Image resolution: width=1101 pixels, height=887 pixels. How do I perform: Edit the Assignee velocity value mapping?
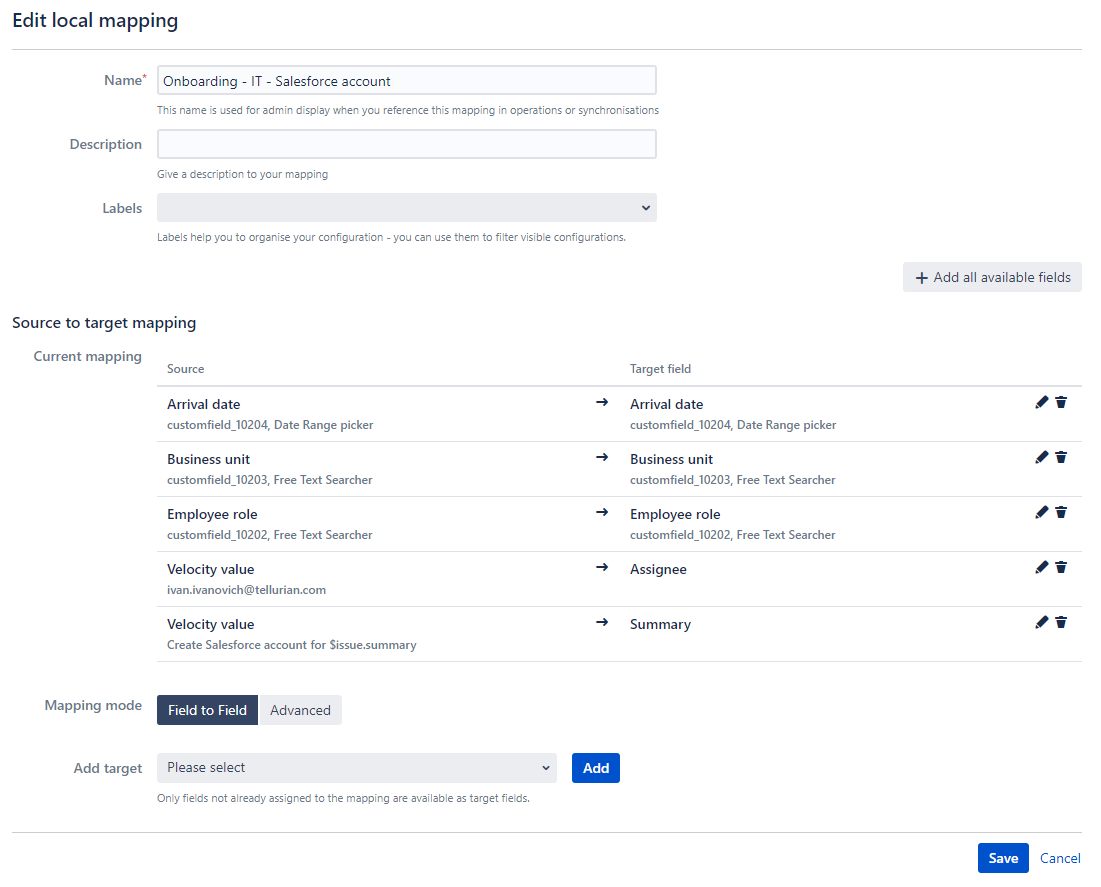point(1041,567)
